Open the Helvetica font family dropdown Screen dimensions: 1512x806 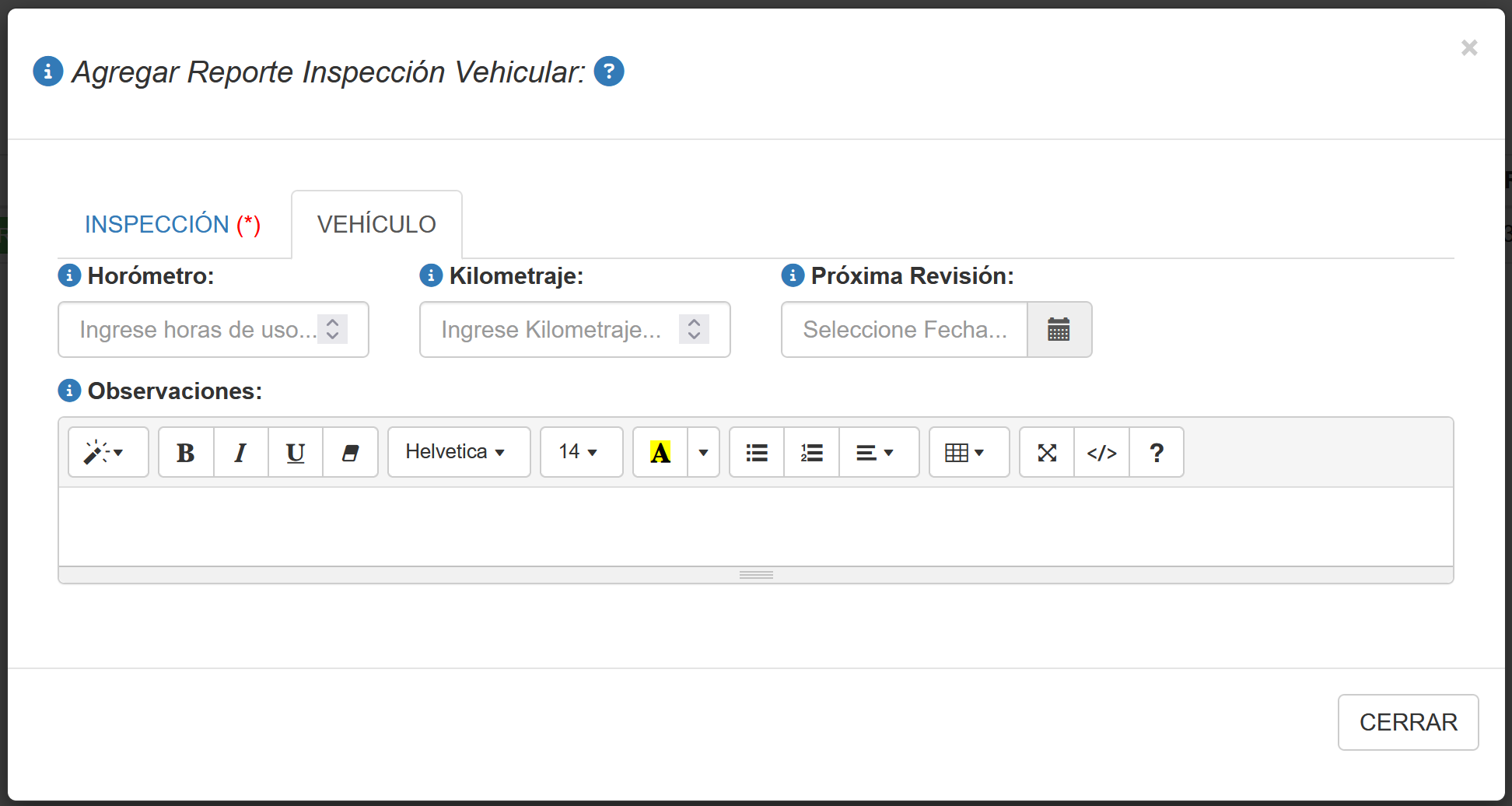[458, 452]
